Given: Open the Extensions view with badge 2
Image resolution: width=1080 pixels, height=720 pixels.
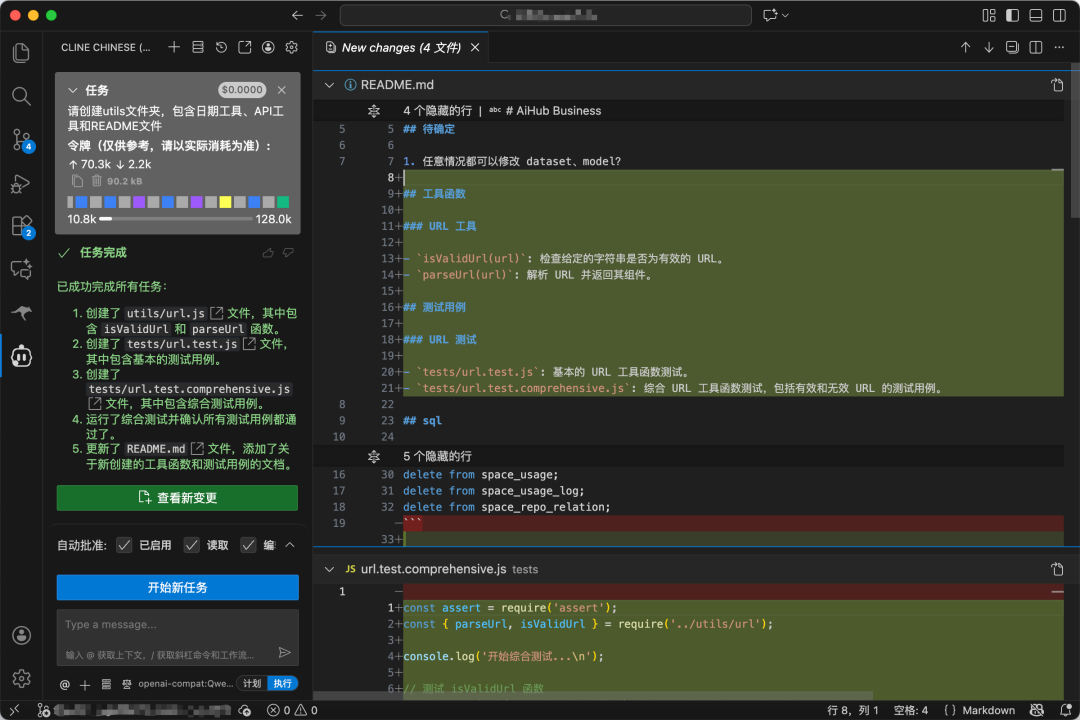Looking at the screenshot, I should [x=21, y=226].
